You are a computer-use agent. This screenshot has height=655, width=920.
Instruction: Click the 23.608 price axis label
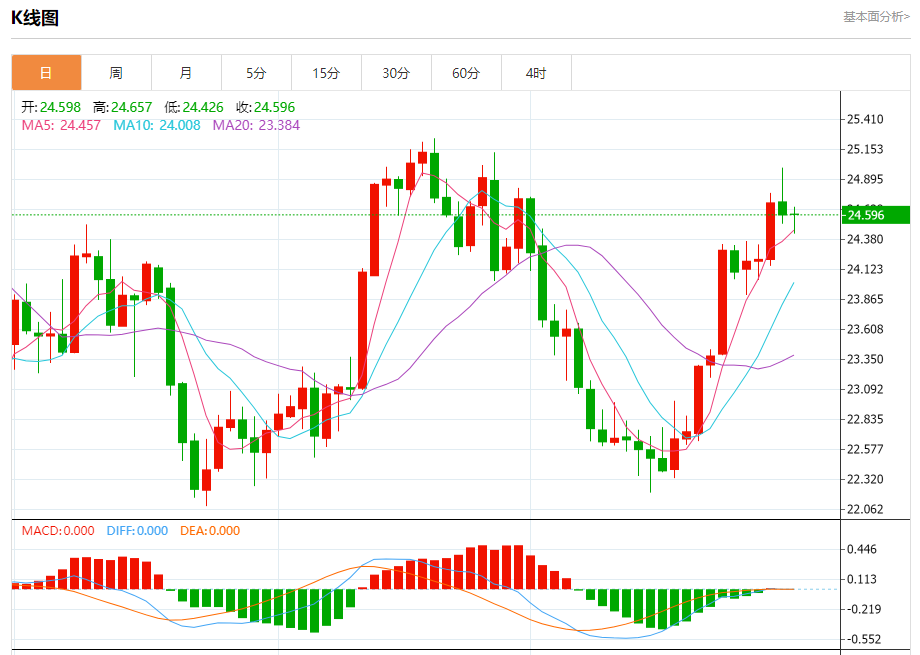(x=865, y=329)
